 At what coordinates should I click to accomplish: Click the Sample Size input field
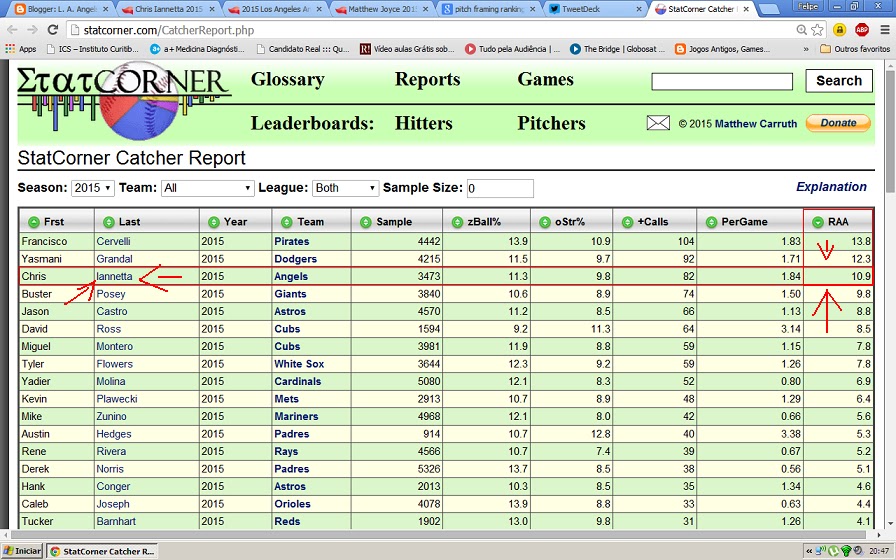tap(500, 189)
